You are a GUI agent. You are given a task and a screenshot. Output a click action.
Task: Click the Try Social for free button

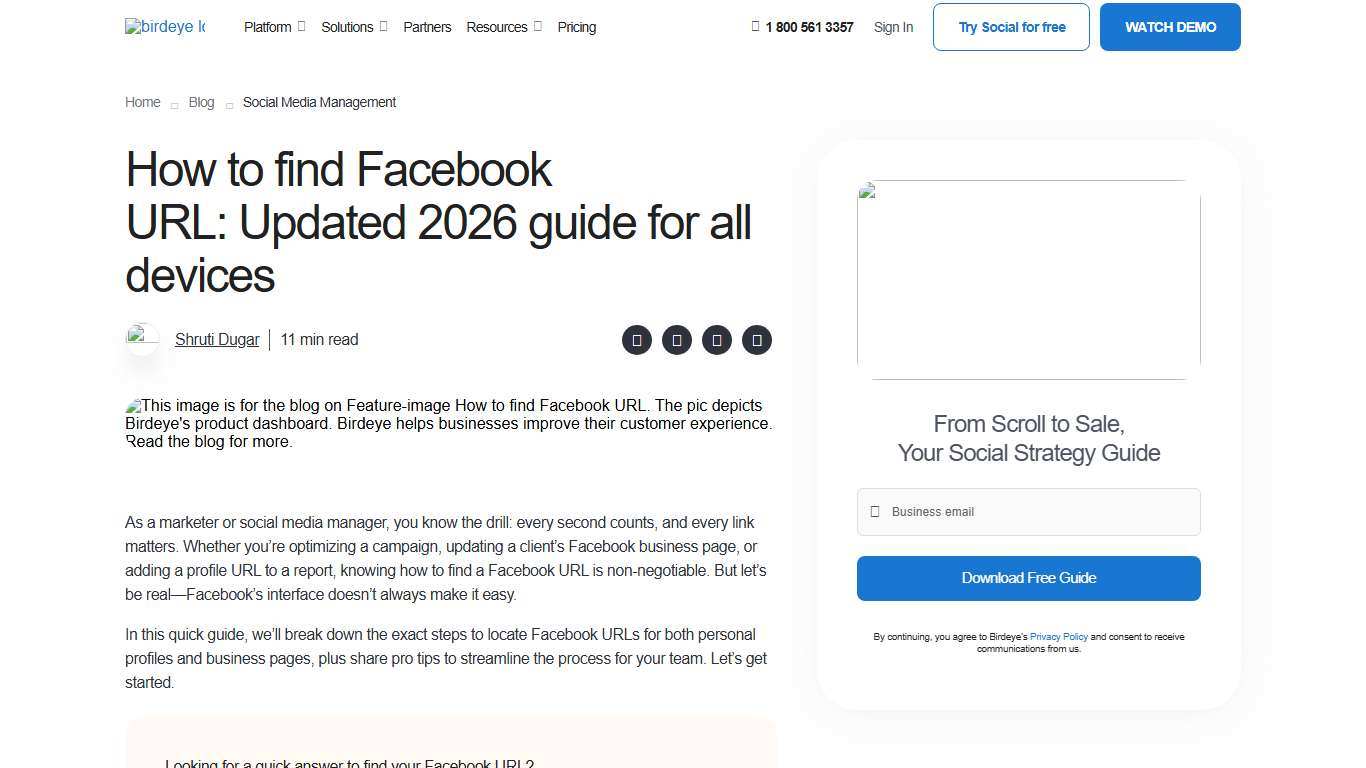1010,27
